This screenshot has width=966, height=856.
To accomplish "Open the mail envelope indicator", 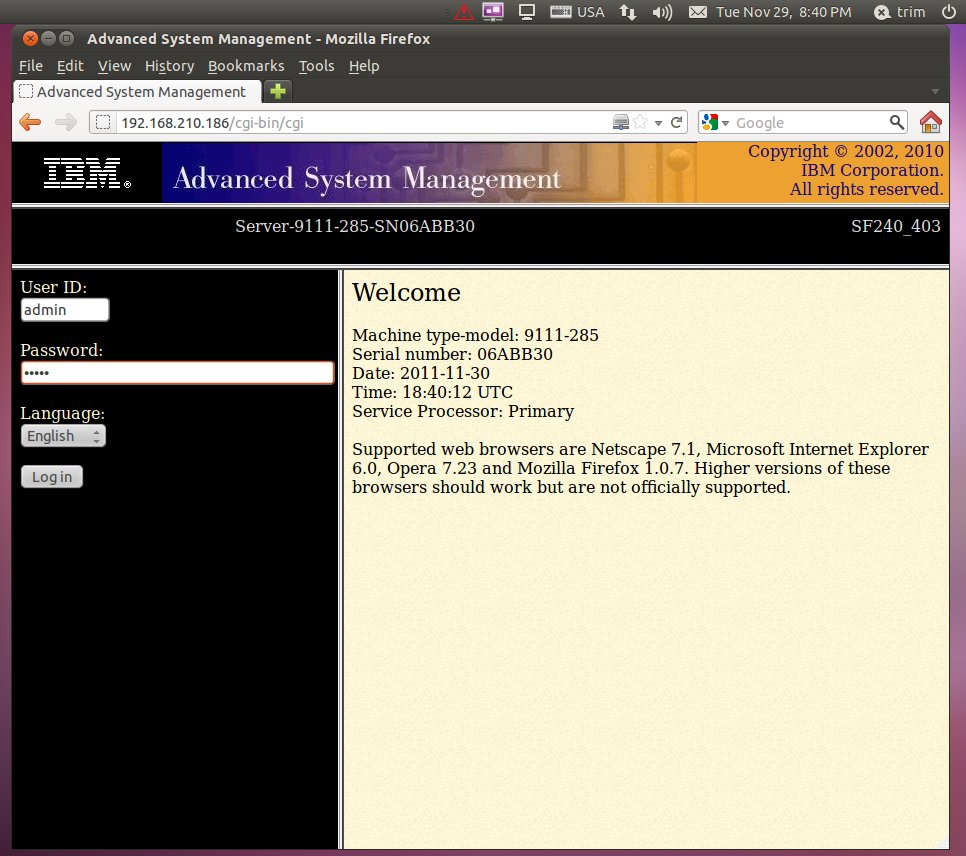I will coord(697,12).
